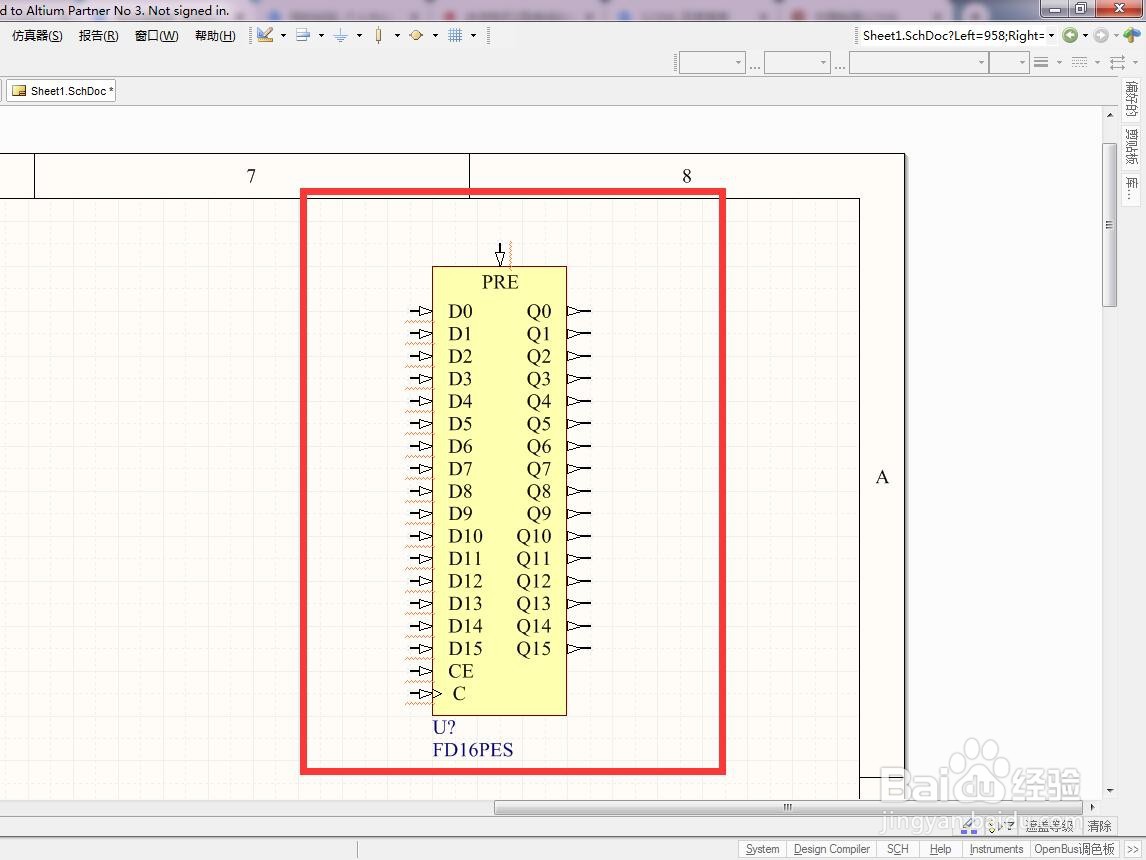Select the power/ground port icon
The image size is (1146, 860).
(x=341, y=35)
